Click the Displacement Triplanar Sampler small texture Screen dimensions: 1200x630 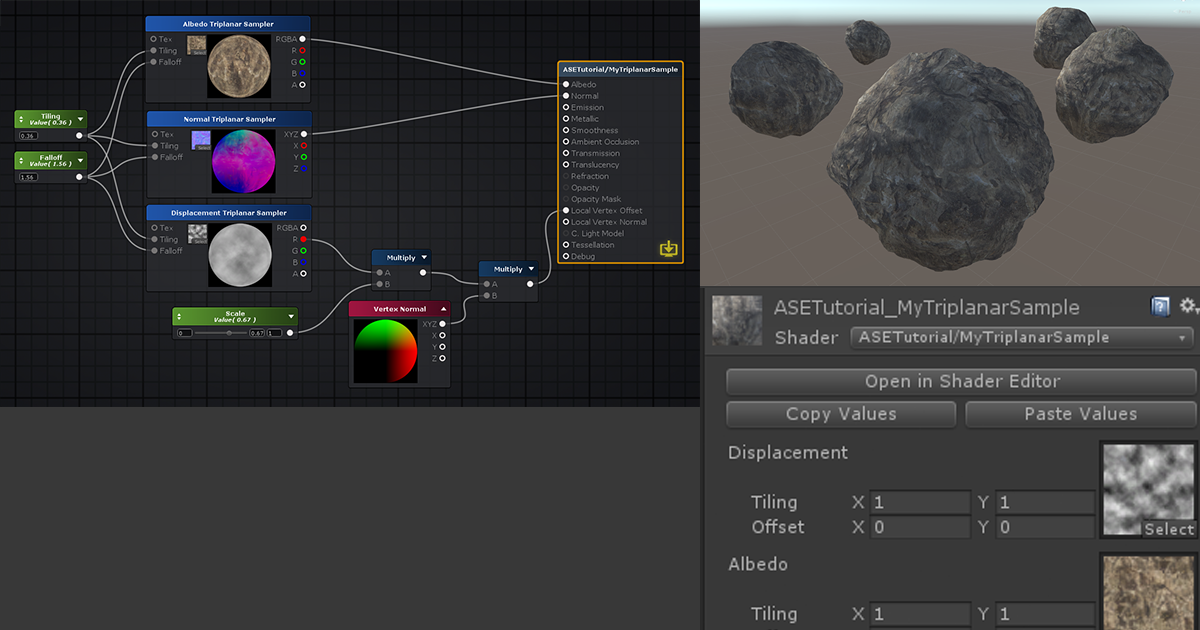click(x=198, y=233)
